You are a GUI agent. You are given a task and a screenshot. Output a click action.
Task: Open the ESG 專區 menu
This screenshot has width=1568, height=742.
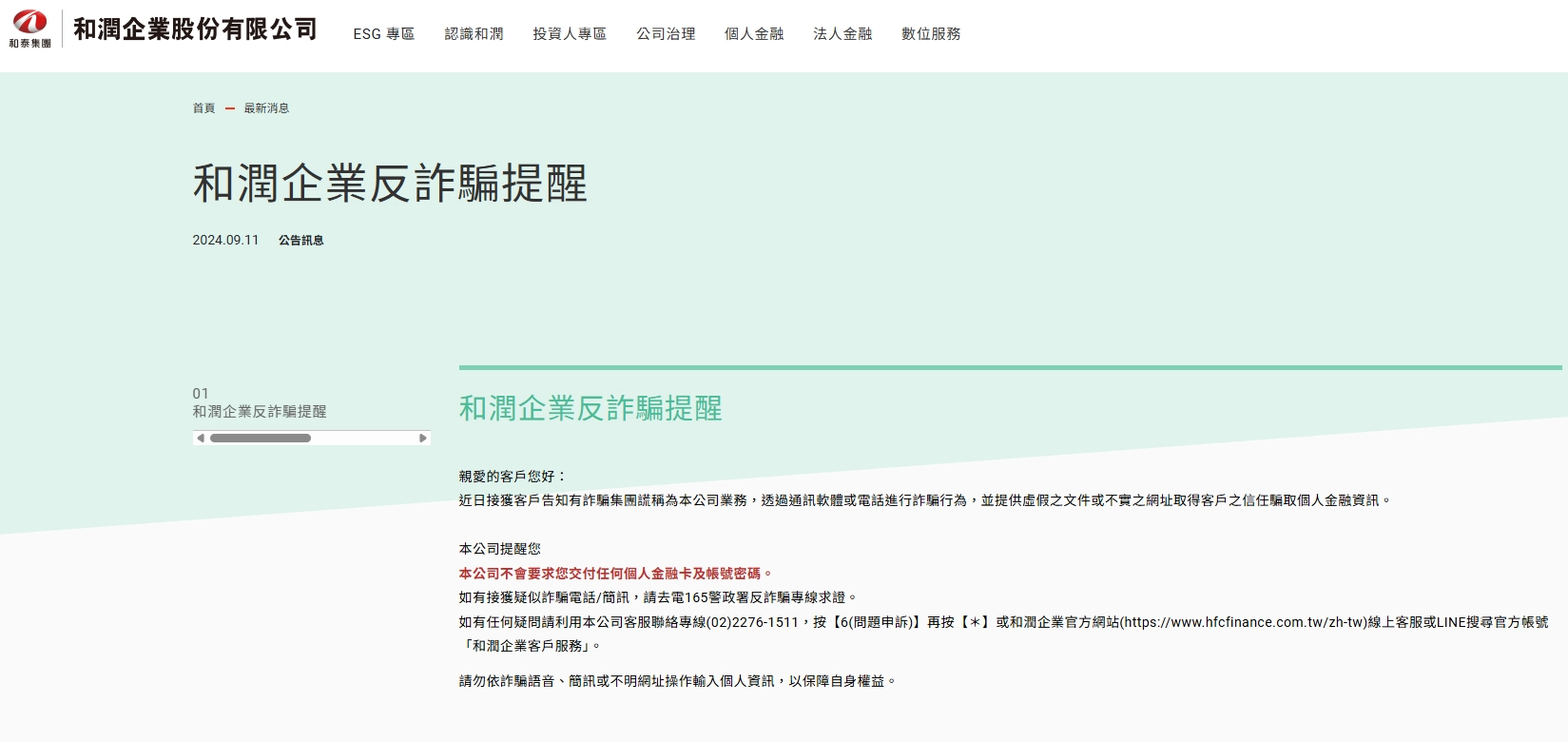[384, 34]
